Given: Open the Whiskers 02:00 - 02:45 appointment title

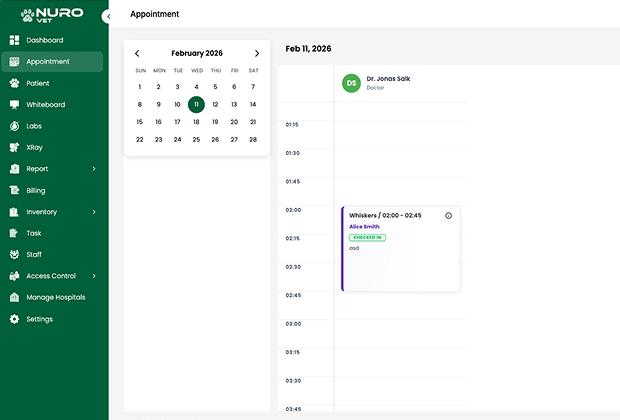Looking at the screenshot, I should pyautogui.click(x=385, y=216).
